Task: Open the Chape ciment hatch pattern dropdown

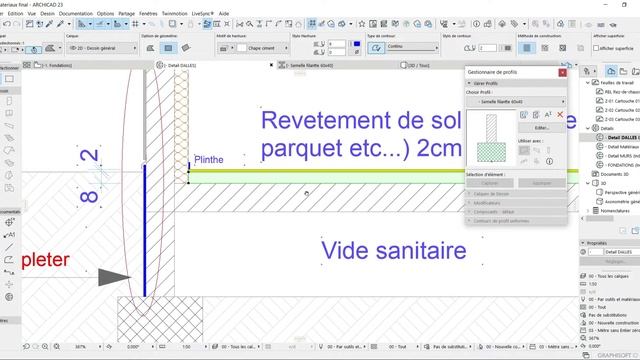Action: point(267,48)
